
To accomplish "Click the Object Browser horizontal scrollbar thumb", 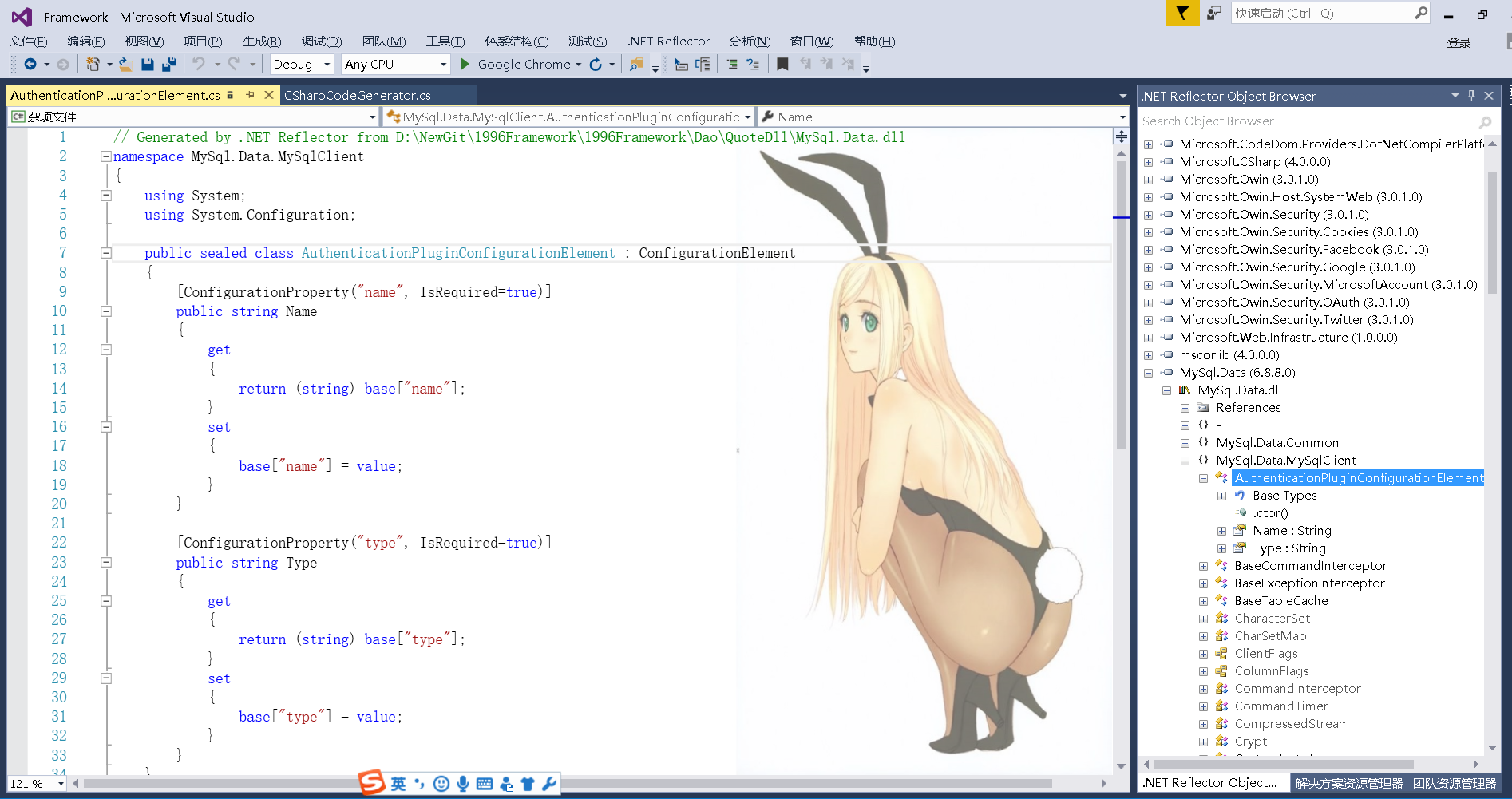I will tap(1283, 765).
